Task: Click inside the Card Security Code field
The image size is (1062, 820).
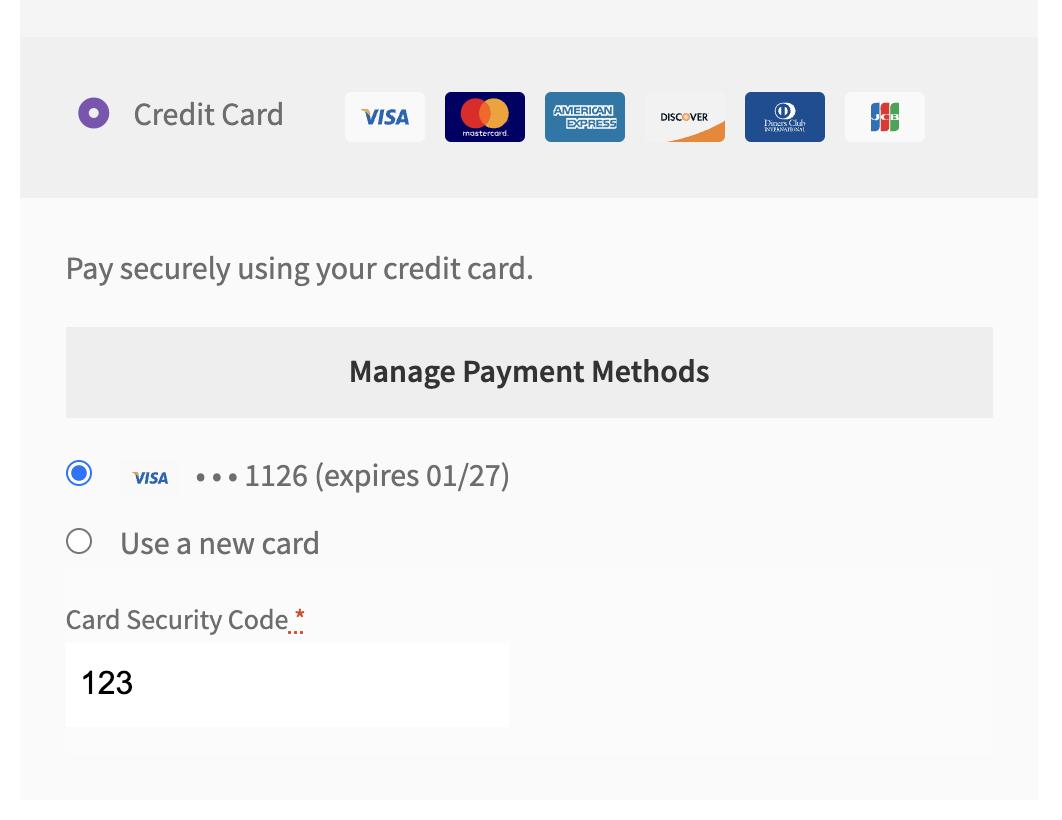Action: click(287, 683)
